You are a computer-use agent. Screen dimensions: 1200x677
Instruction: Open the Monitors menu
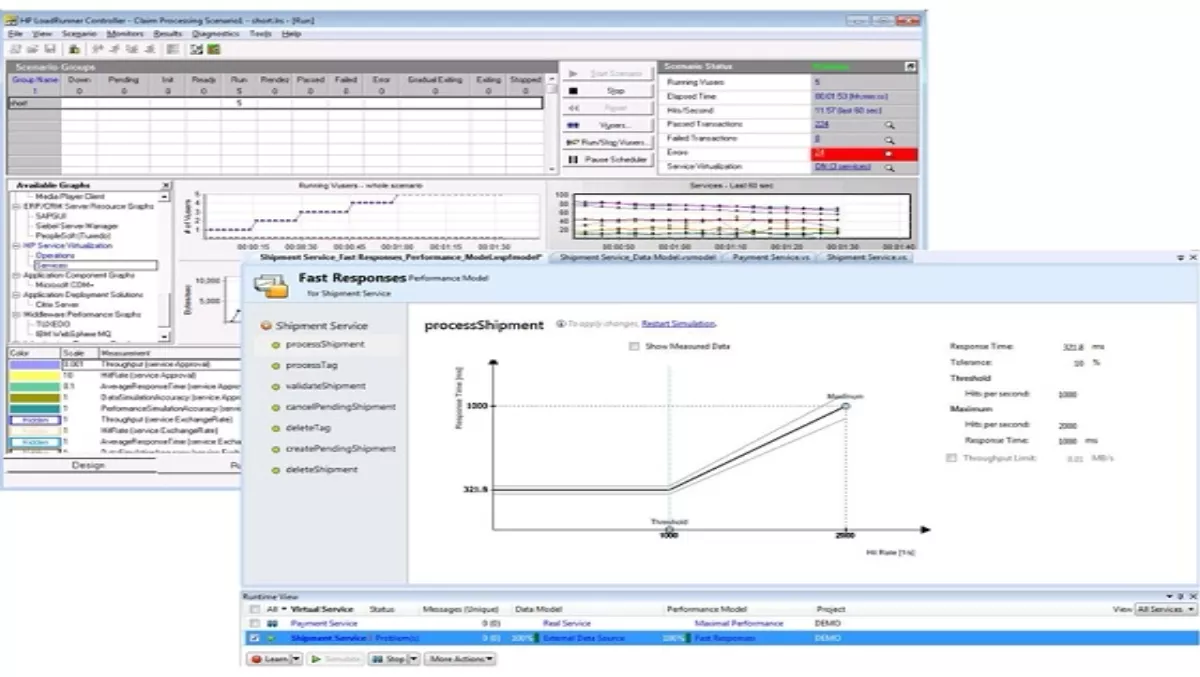[x=125, y=34]
